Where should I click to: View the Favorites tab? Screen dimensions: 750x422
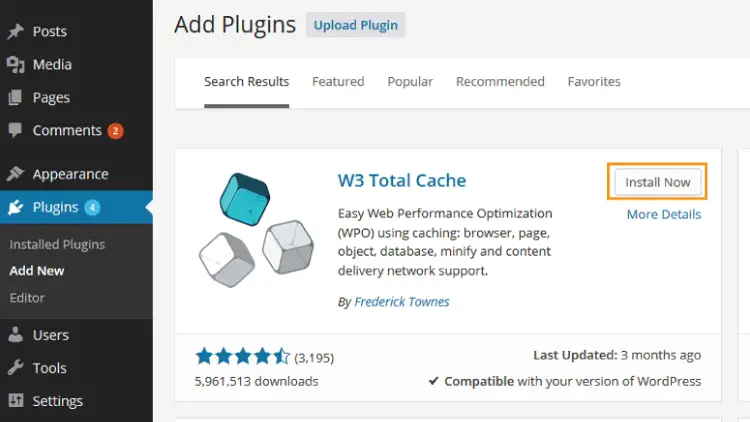(x=594, y=82)
